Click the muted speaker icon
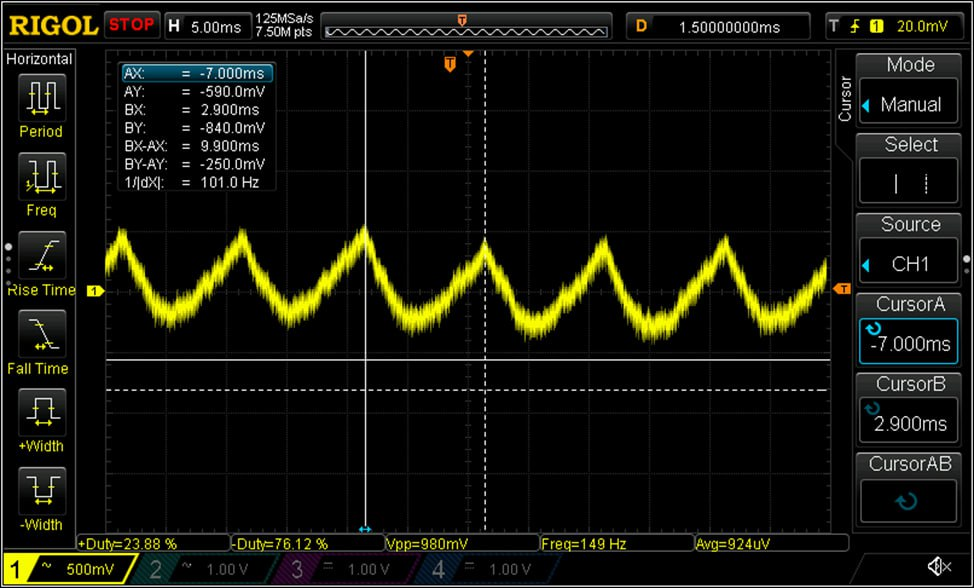The image size is (974, 588). click(x=939, y=566)
